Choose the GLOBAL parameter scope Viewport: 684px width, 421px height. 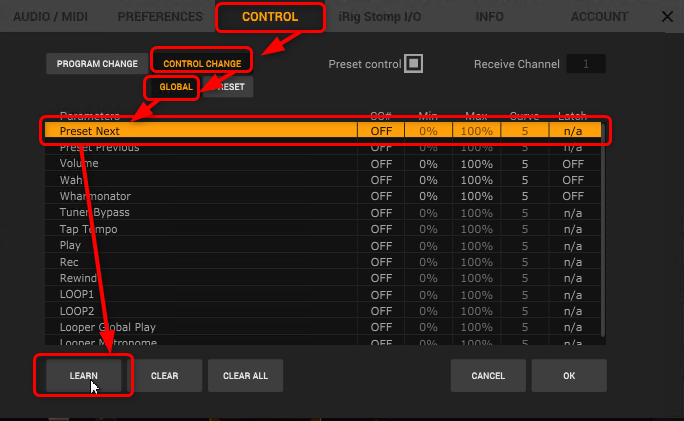(x=175, y=87)
